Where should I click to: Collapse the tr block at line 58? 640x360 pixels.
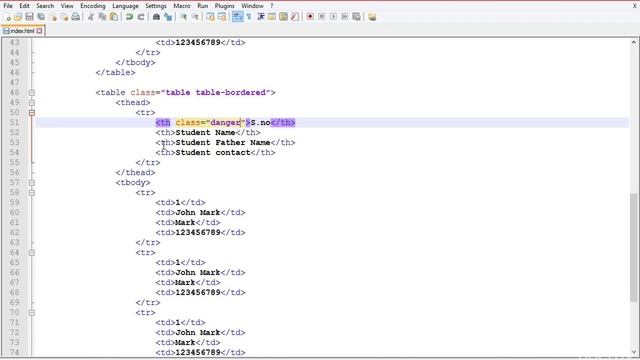point(32,193)
